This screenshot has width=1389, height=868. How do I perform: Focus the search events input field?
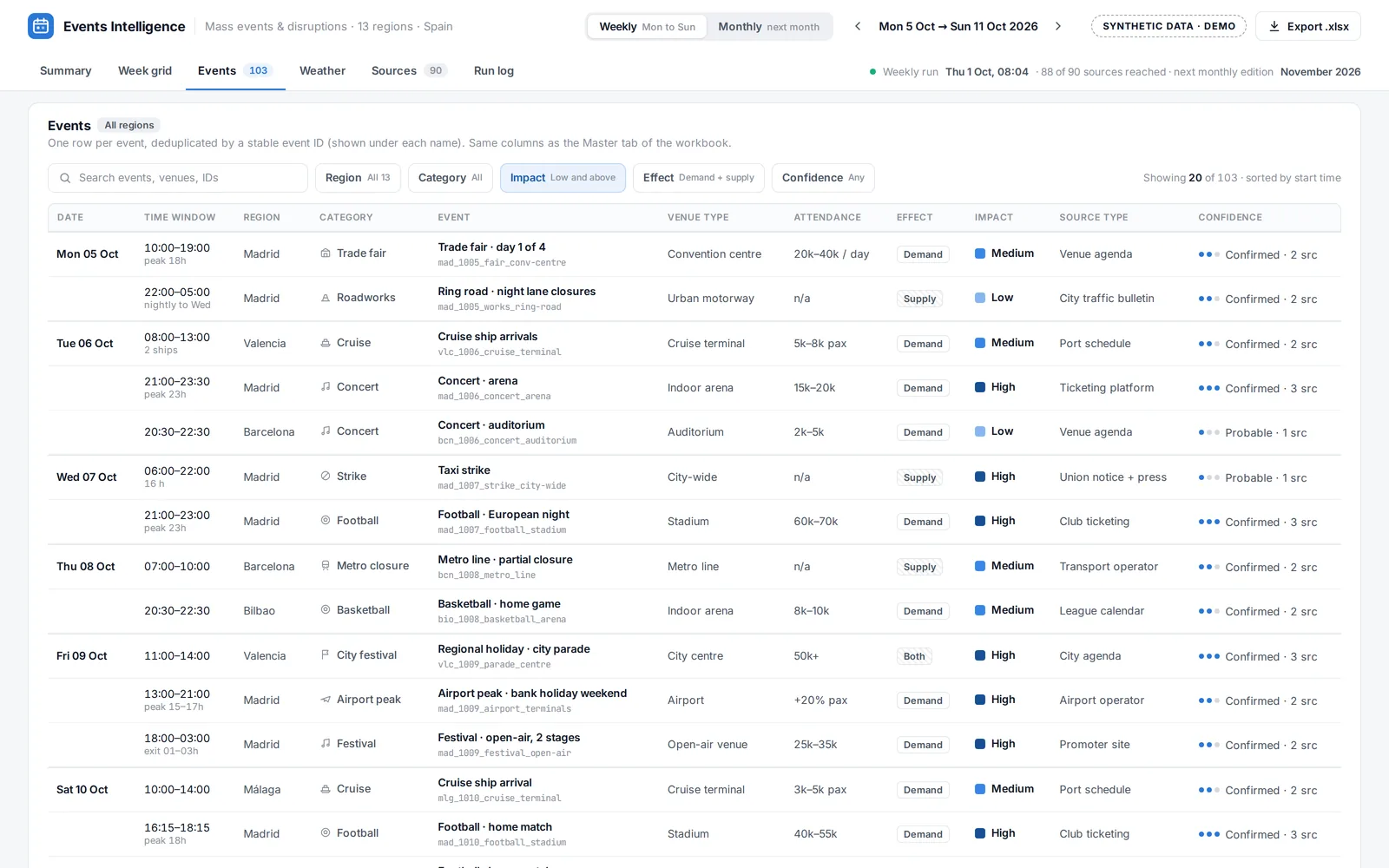[x=178, y=178]
